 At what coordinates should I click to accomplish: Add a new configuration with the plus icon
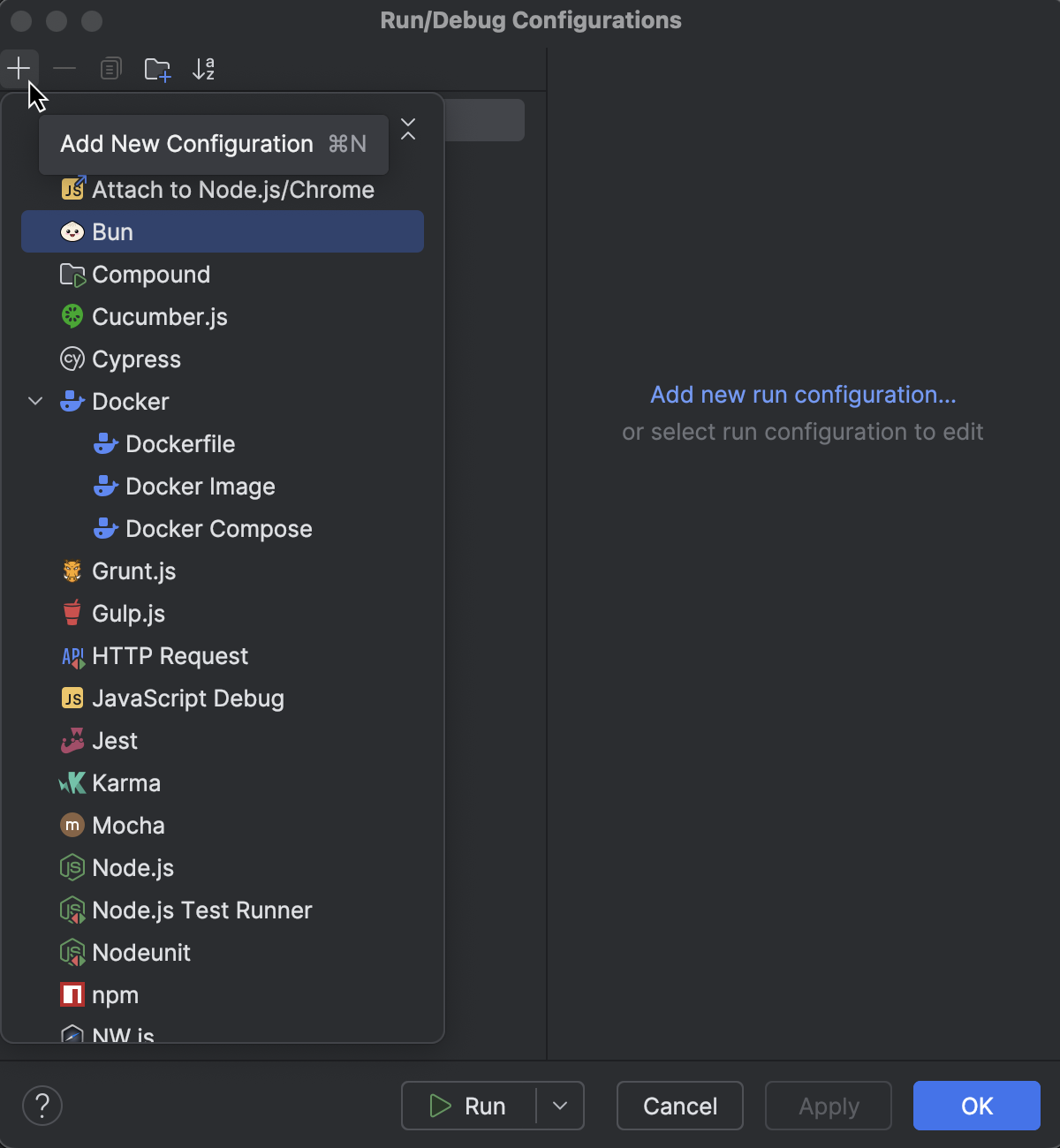tap(19, 69)
